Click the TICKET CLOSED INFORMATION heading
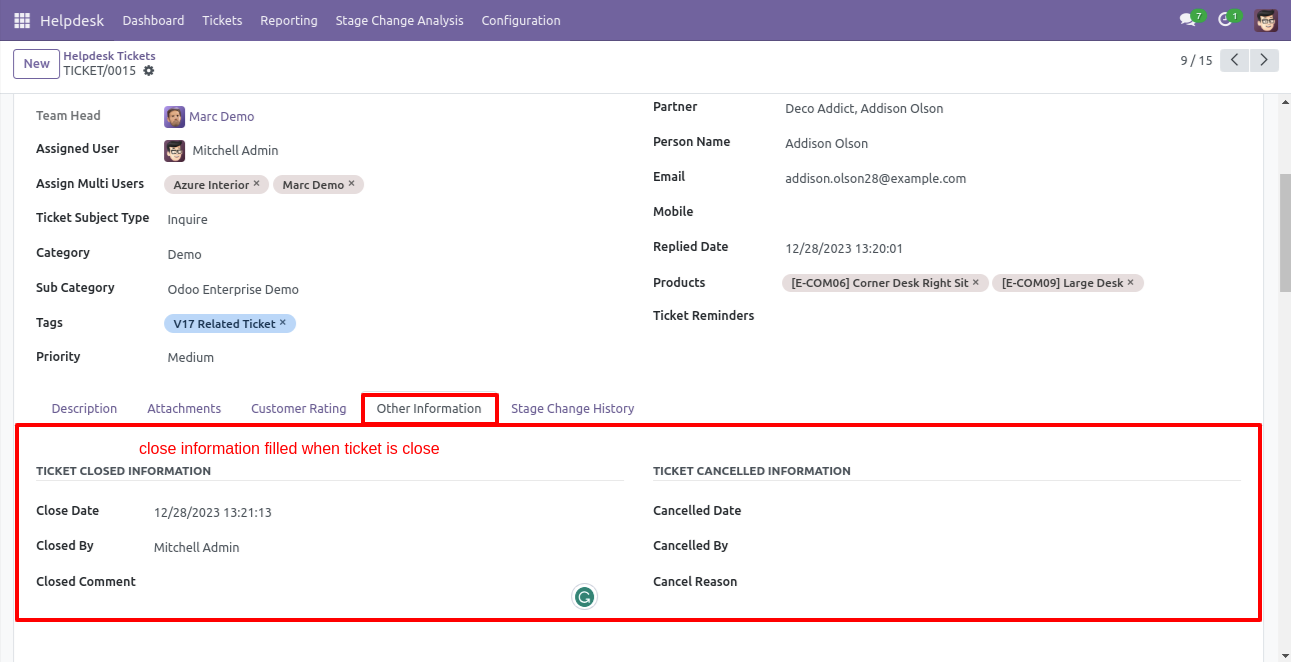The width and height of the screenshot is (1291, 662). coord(123,471)
